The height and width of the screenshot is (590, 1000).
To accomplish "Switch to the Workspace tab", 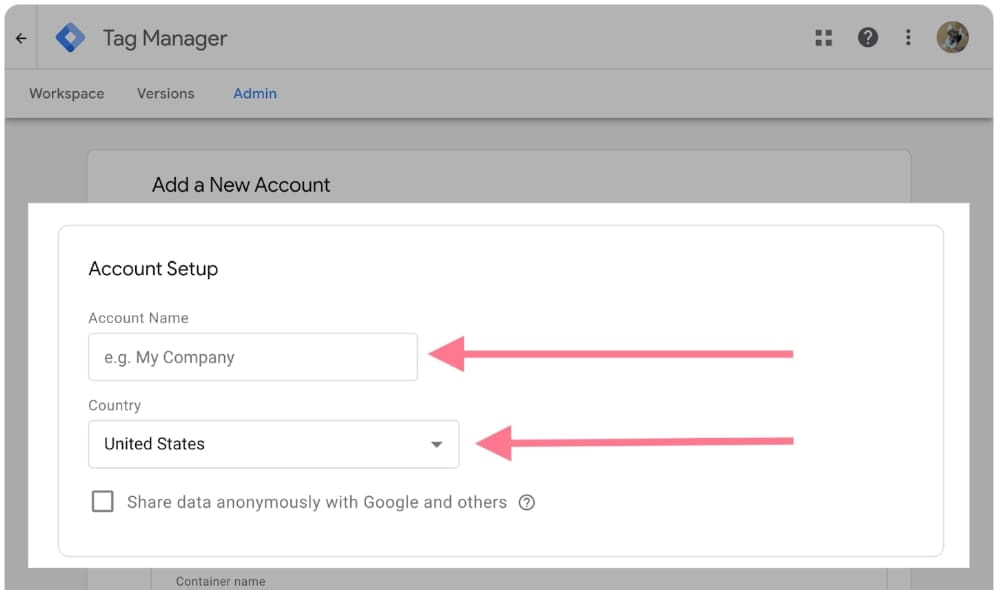I will point(67,94).
